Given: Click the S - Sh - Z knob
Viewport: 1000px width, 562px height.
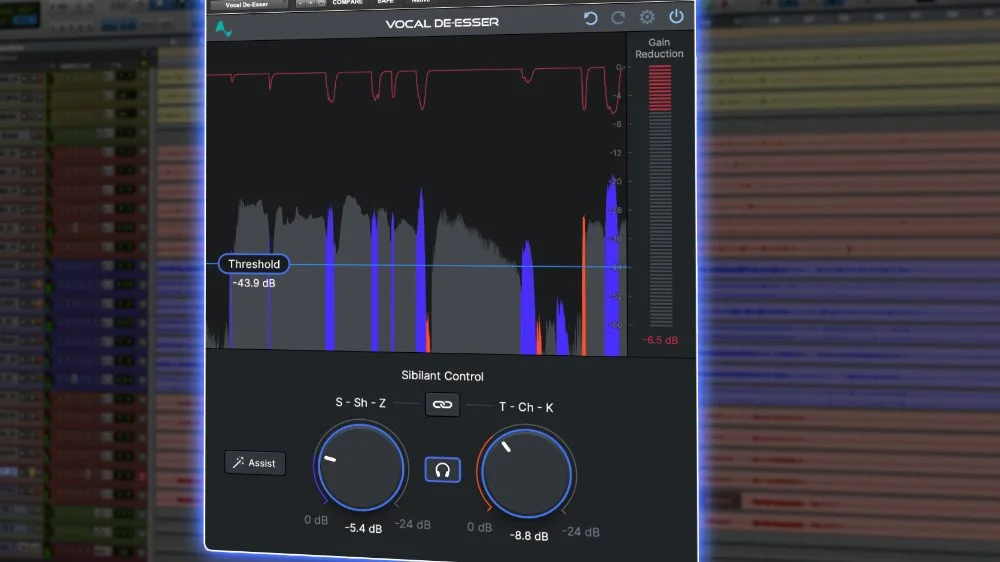Looking at the screenshot, I should pos(361,468).
